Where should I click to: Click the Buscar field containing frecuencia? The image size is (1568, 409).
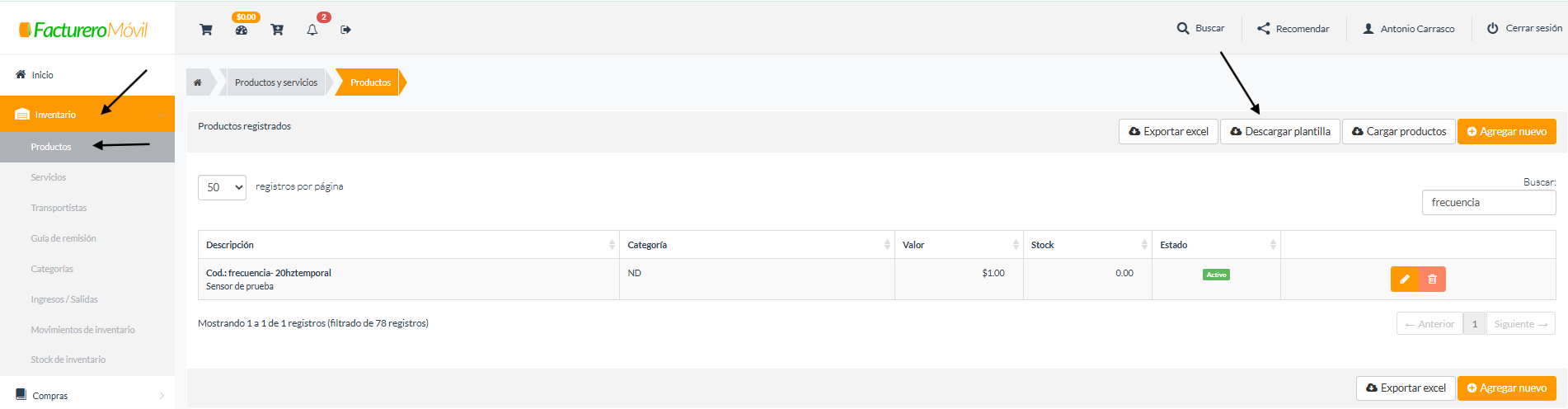click(1489, 202)
